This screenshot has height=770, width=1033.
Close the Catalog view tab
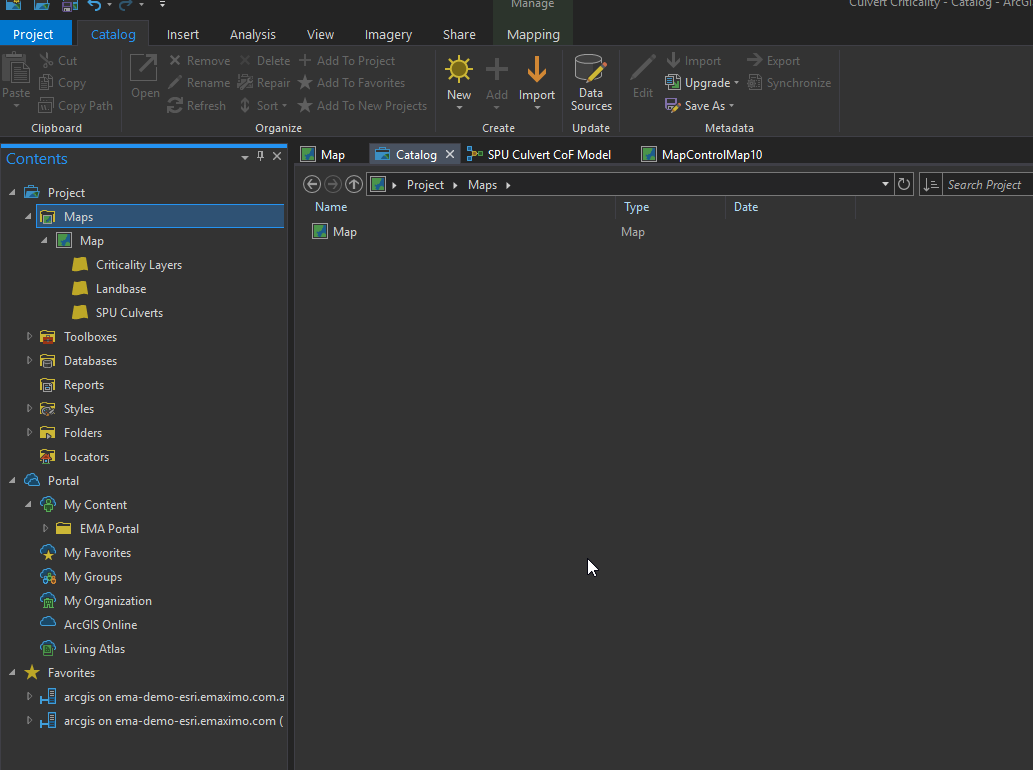click(449, 154)
